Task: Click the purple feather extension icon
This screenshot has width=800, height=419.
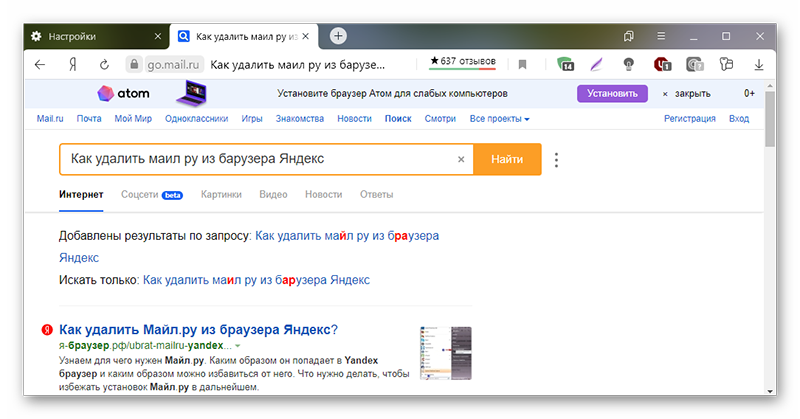Action: pos(596,64)
